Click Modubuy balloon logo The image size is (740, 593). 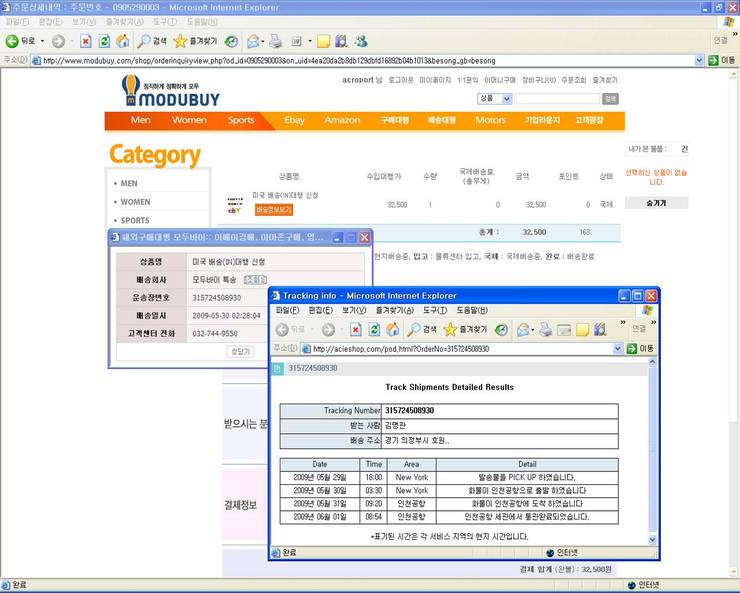pyautogui.click(x=171, y=91)
